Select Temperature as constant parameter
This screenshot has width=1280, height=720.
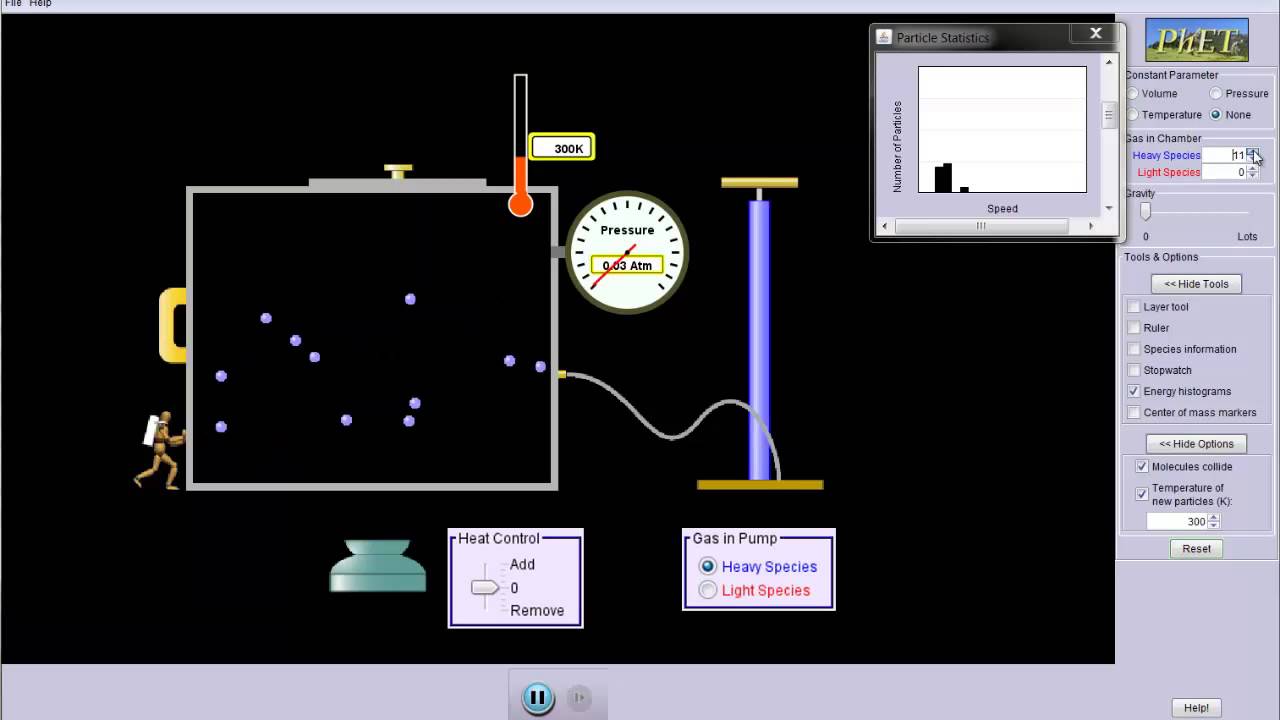click(x=1133, y=115)
